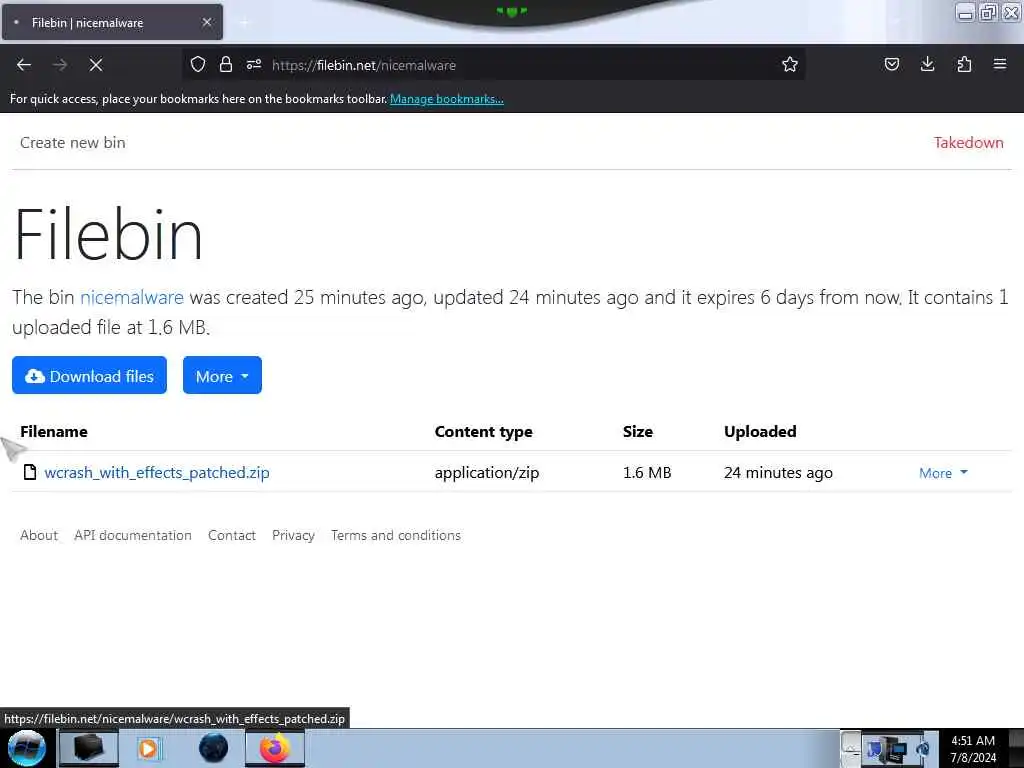Open the Pocket save icon
This screenshot has height=768, width=1024.
point(891,64)
